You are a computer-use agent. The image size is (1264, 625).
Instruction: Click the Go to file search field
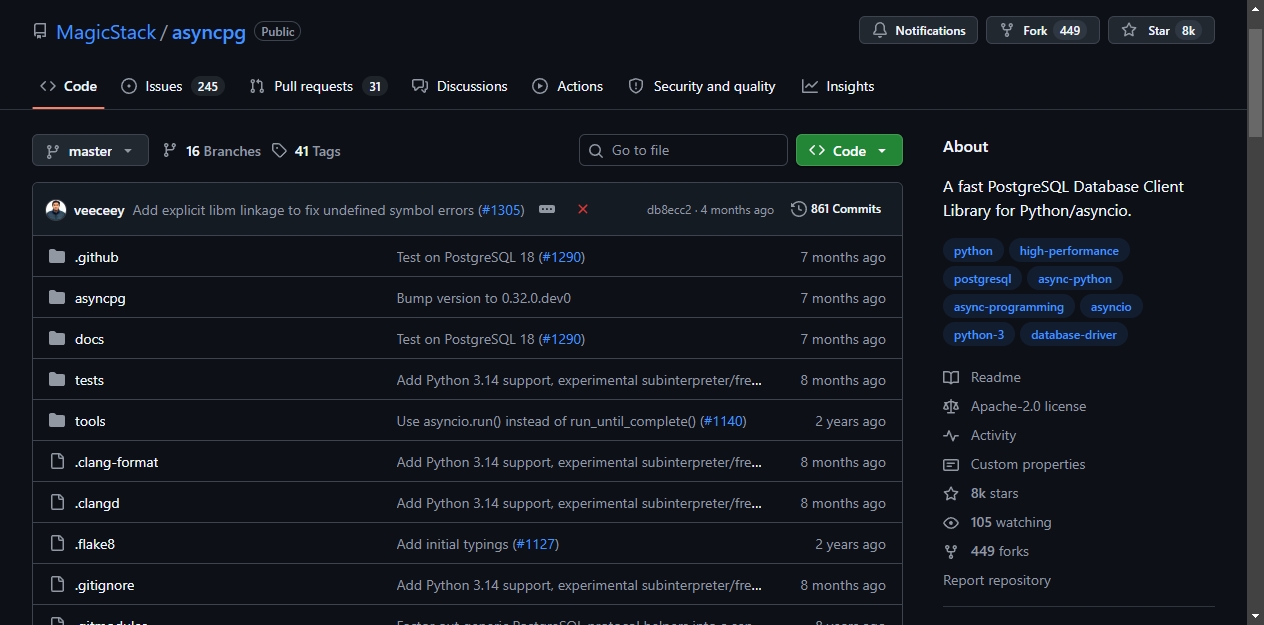coord(683,150)
